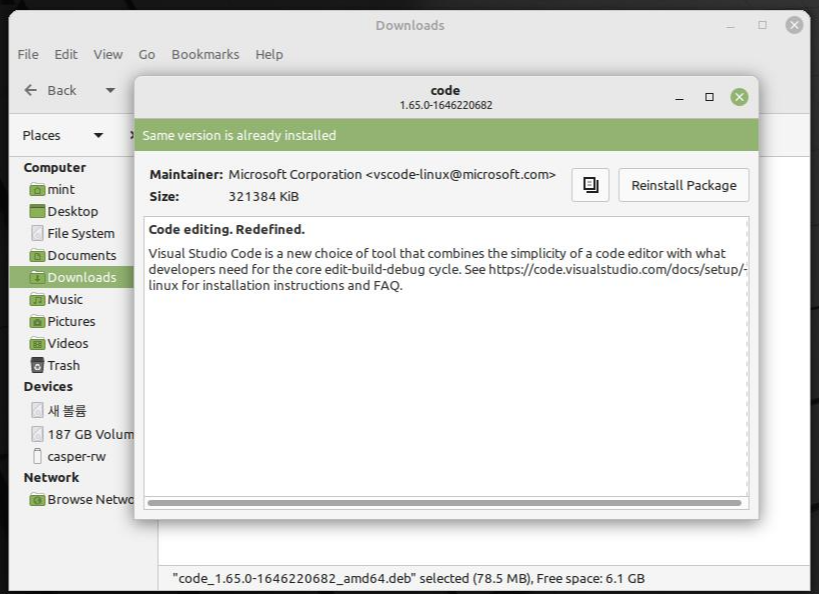Viewport: 819px width, 594px height.
Task: Select the Desktop folder icon in sidebar
Action: tap(37, 212)
